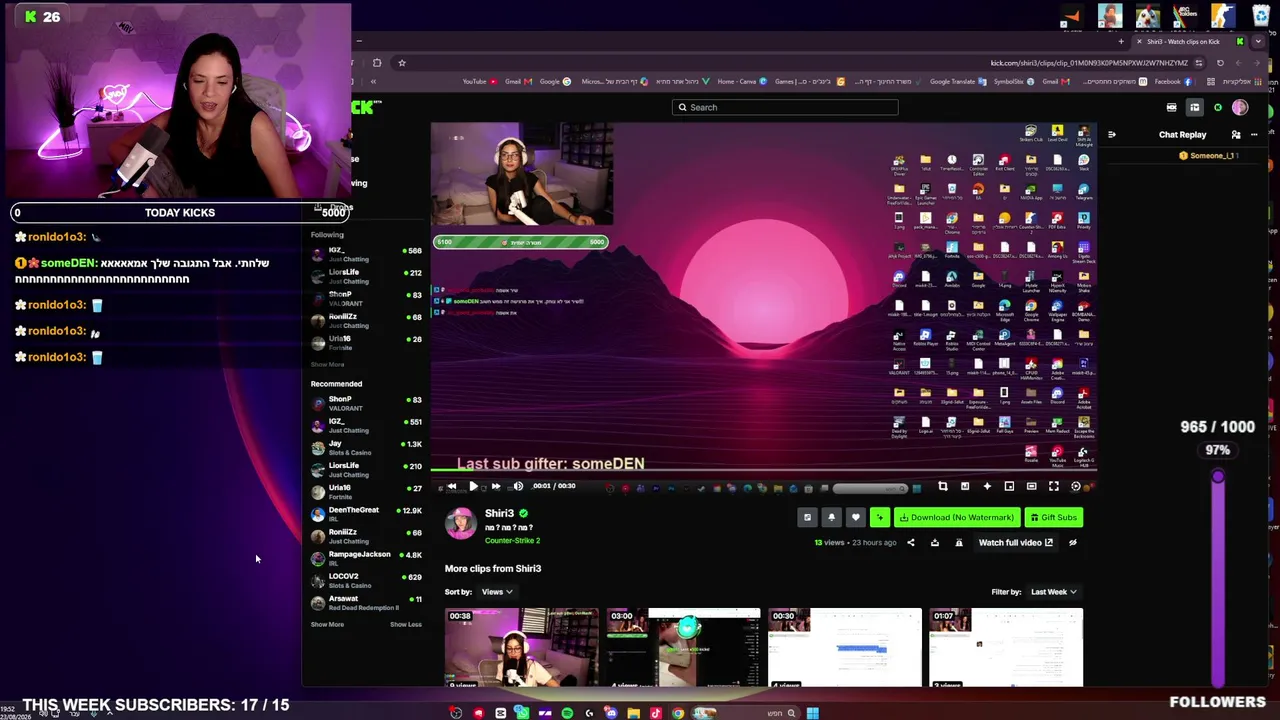This screenshot has width=1280, height=720.
Task: Open a new browser tab
Action: click(x=1121, y=42)
